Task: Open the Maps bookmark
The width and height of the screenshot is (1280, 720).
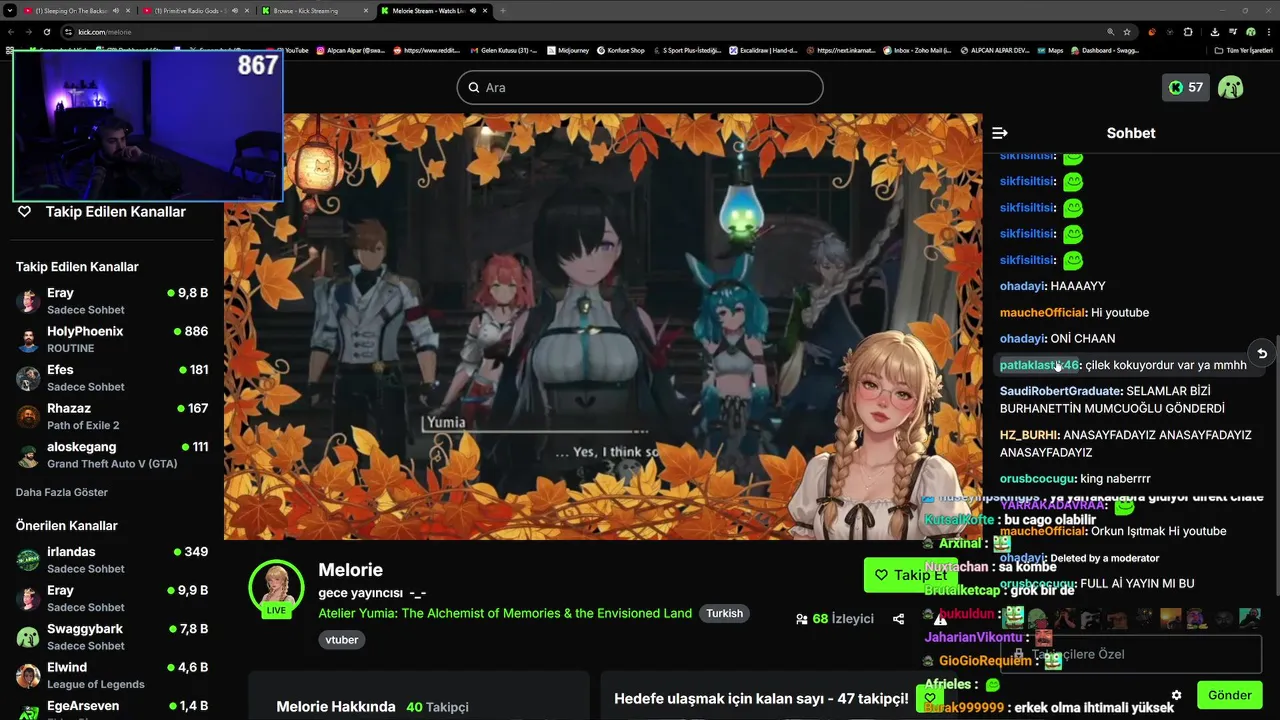Action: click(x=1049, y=50)
